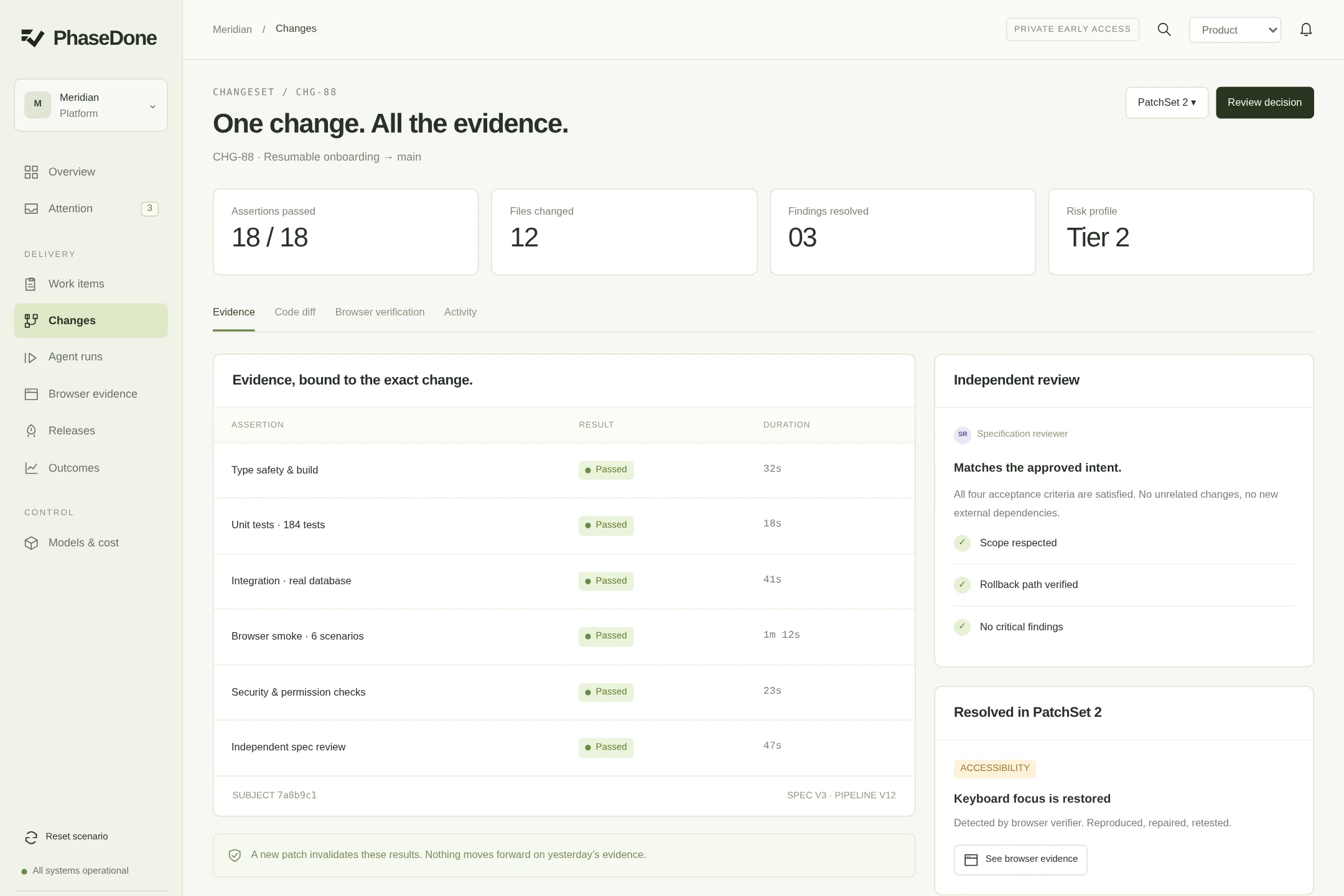Image resolution: width=1344 pixels, height=896 pixels.
Task: Click the Scope respected check mark
Action: tap(962, 543)
